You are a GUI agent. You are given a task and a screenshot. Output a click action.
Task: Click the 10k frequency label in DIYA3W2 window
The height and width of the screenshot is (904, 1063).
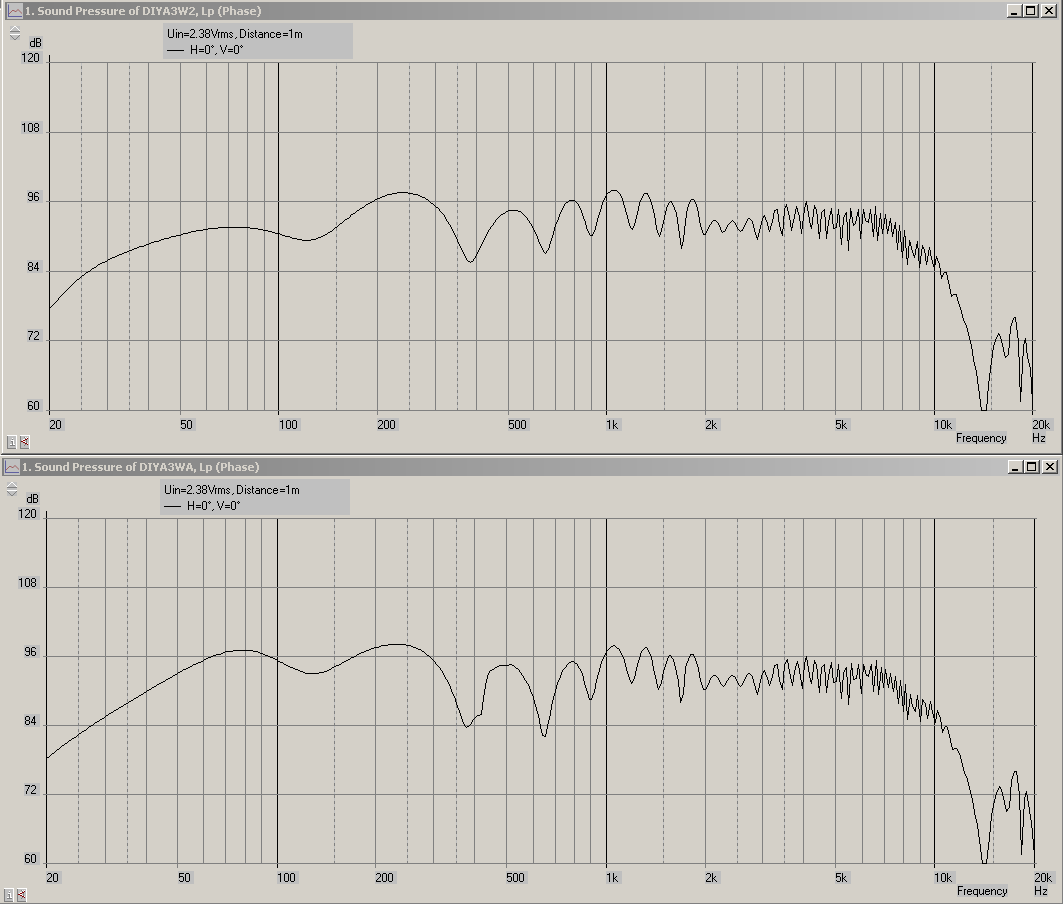(943, 425)
